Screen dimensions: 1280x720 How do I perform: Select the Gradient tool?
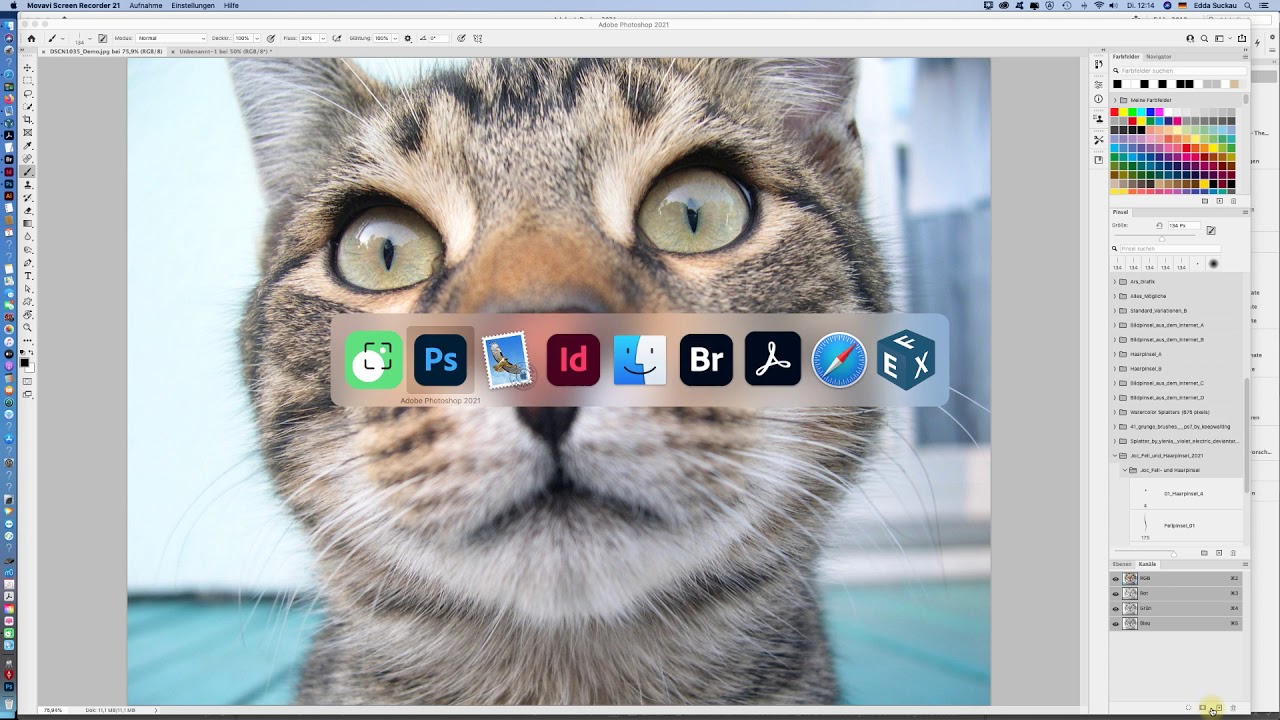click(x=28, y=223)
